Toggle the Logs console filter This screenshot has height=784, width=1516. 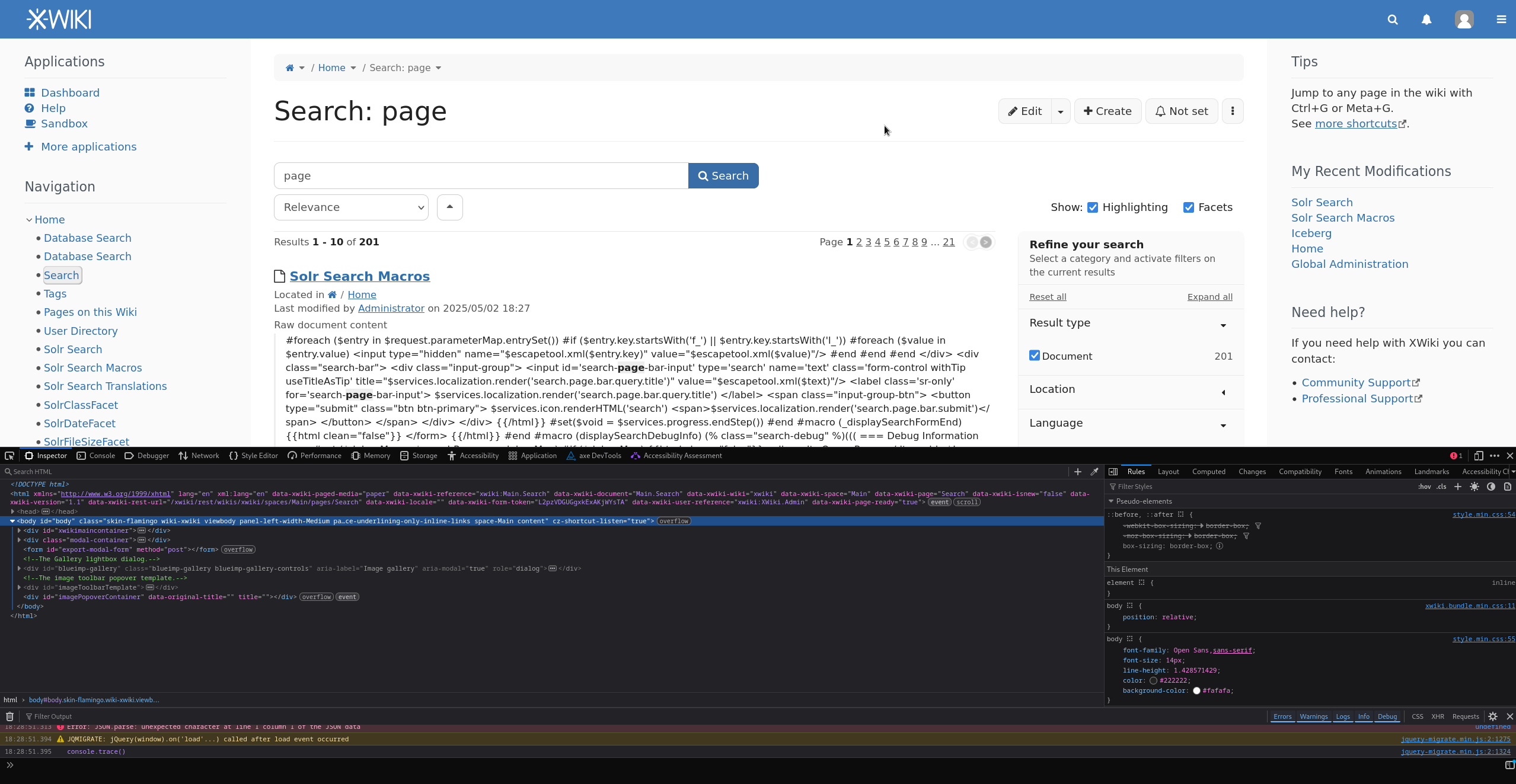click(x=1343, y=716)
